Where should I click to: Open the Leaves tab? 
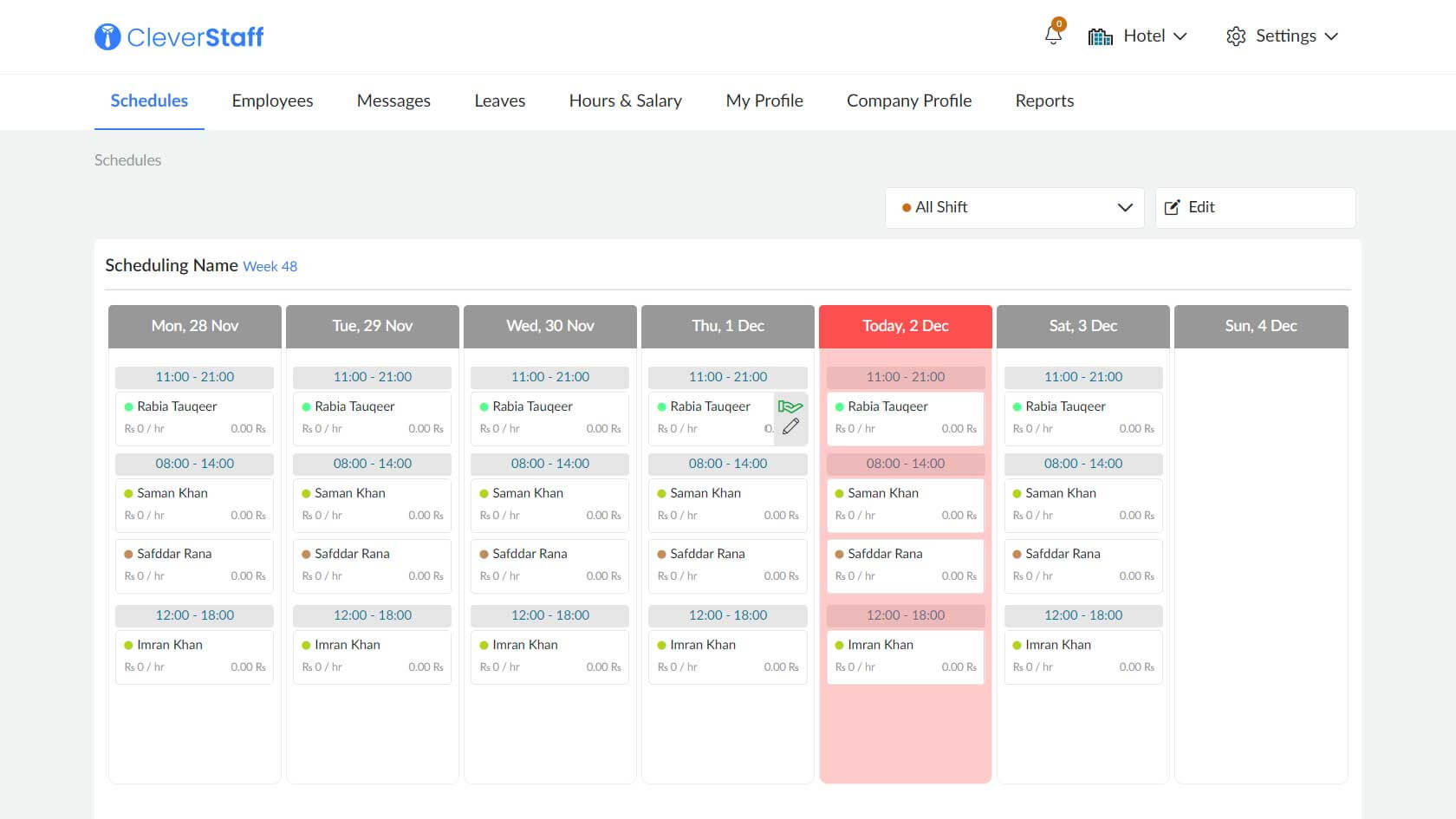(x=499, y=101)
